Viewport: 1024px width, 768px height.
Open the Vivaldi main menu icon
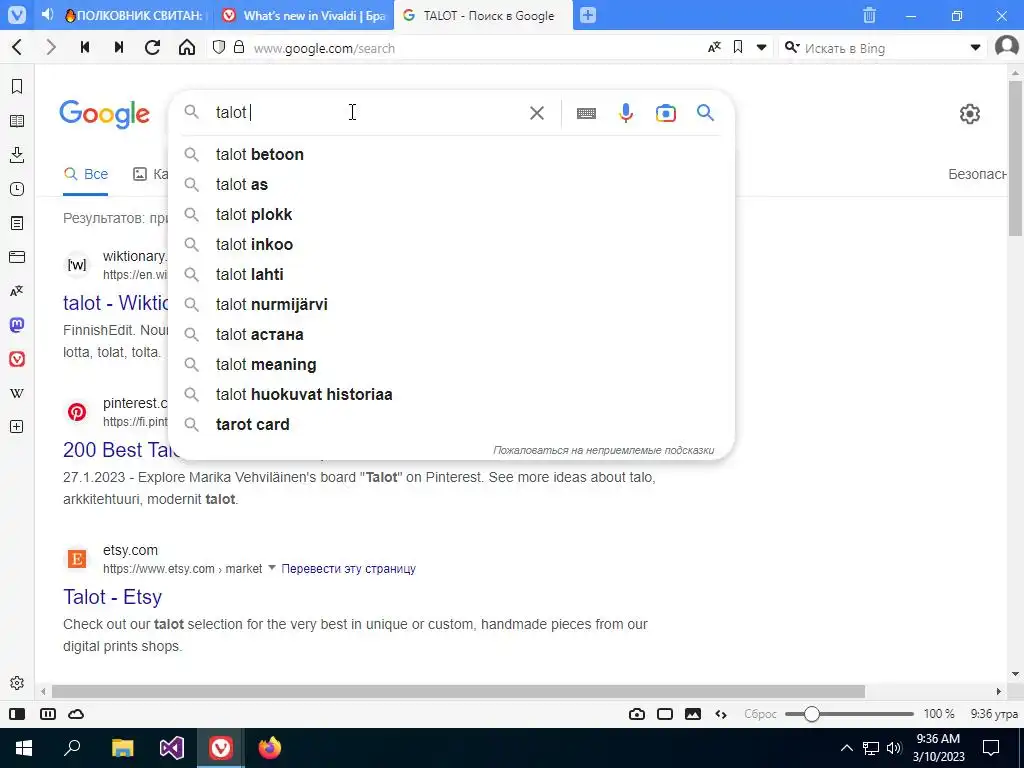pos(16,15)
